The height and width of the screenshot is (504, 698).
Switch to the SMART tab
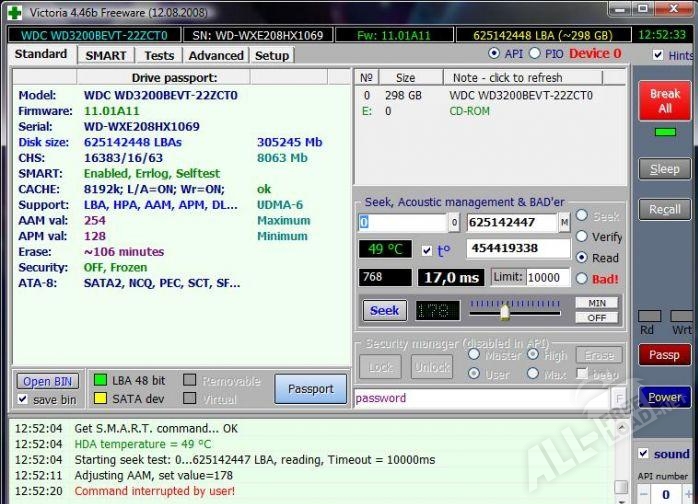105,55
